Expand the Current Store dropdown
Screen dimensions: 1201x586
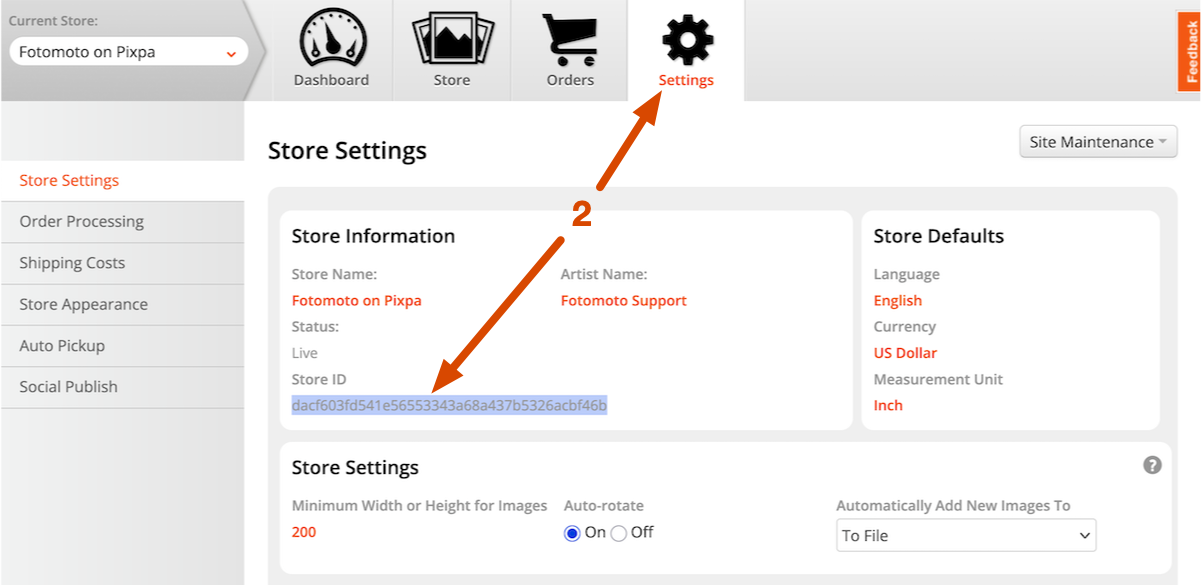pos(129,52)
